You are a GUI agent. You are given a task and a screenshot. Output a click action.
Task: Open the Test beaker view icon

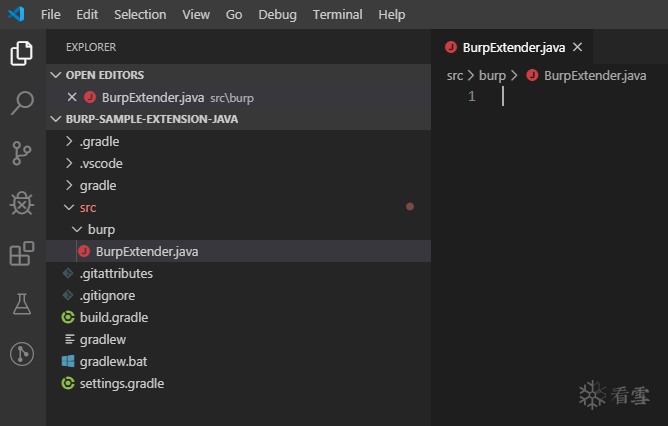pos(21,304)
